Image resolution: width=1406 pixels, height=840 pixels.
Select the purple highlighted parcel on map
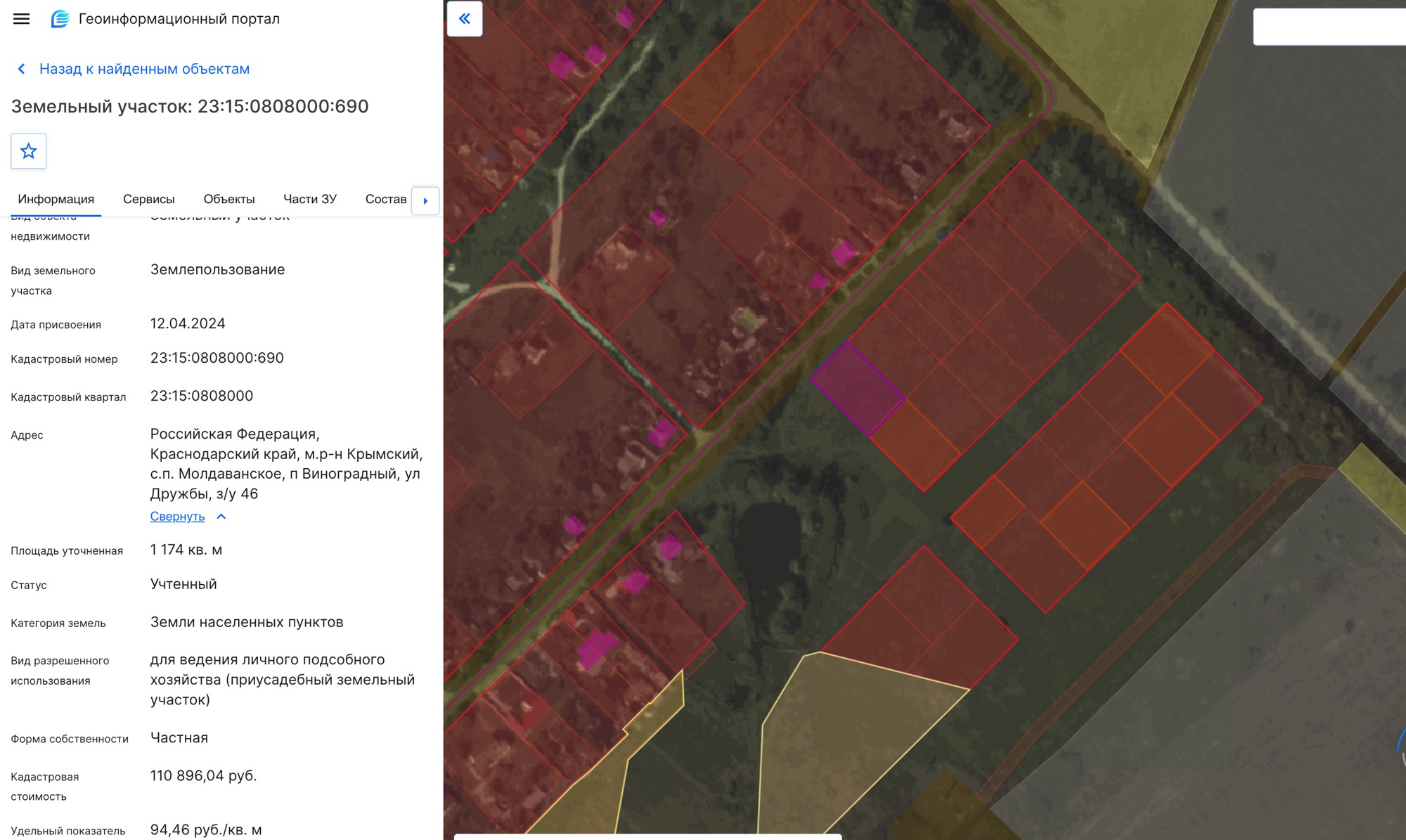coord(858,389)
